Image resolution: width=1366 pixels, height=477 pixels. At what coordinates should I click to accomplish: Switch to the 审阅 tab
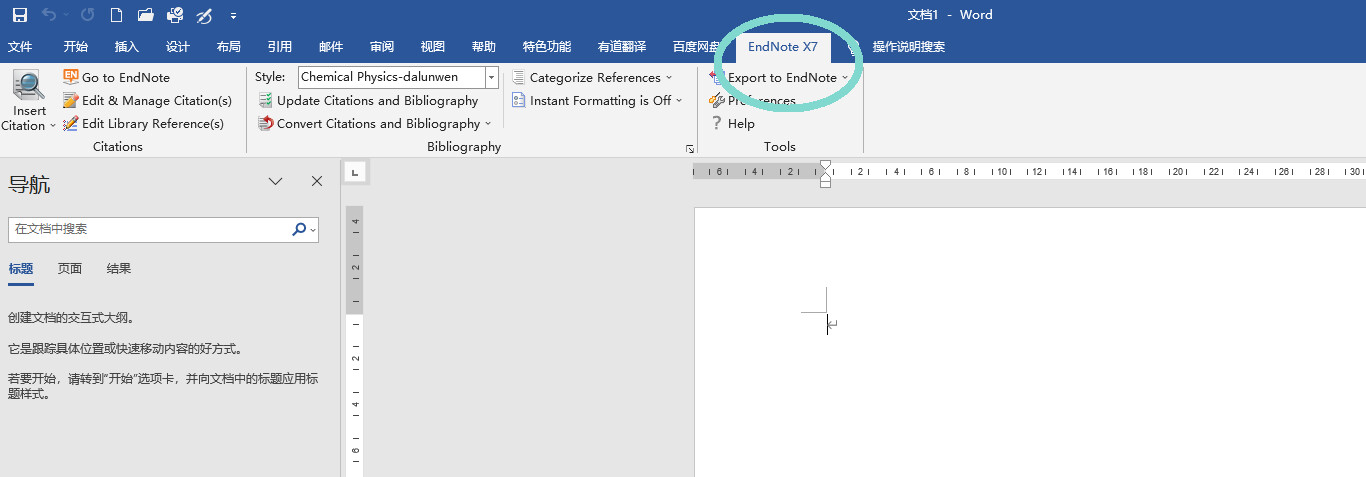click(382, 46)
